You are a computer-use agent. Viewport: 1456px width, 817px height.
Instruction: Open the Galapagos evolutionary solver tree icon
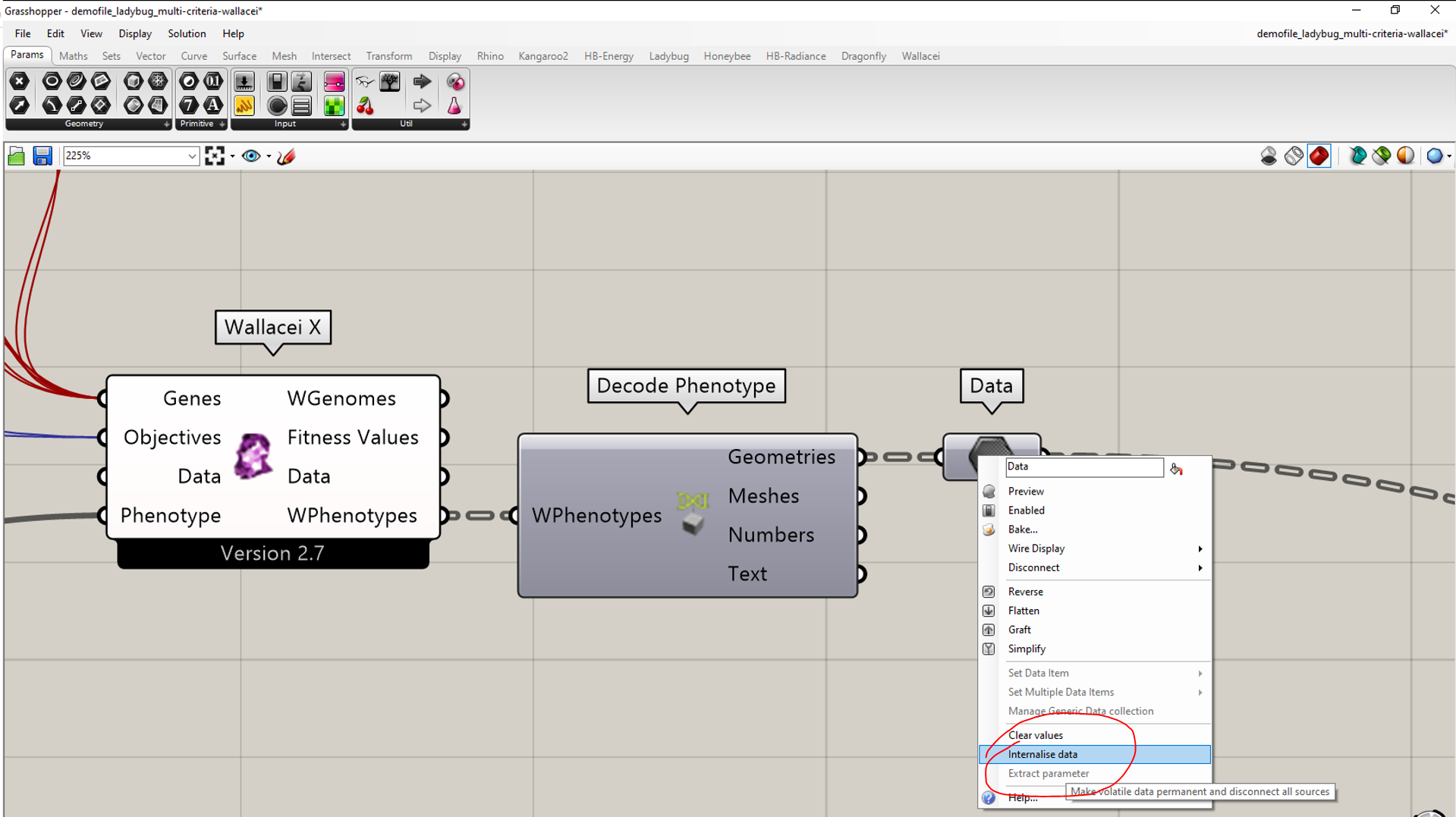(x=389, y=81)
